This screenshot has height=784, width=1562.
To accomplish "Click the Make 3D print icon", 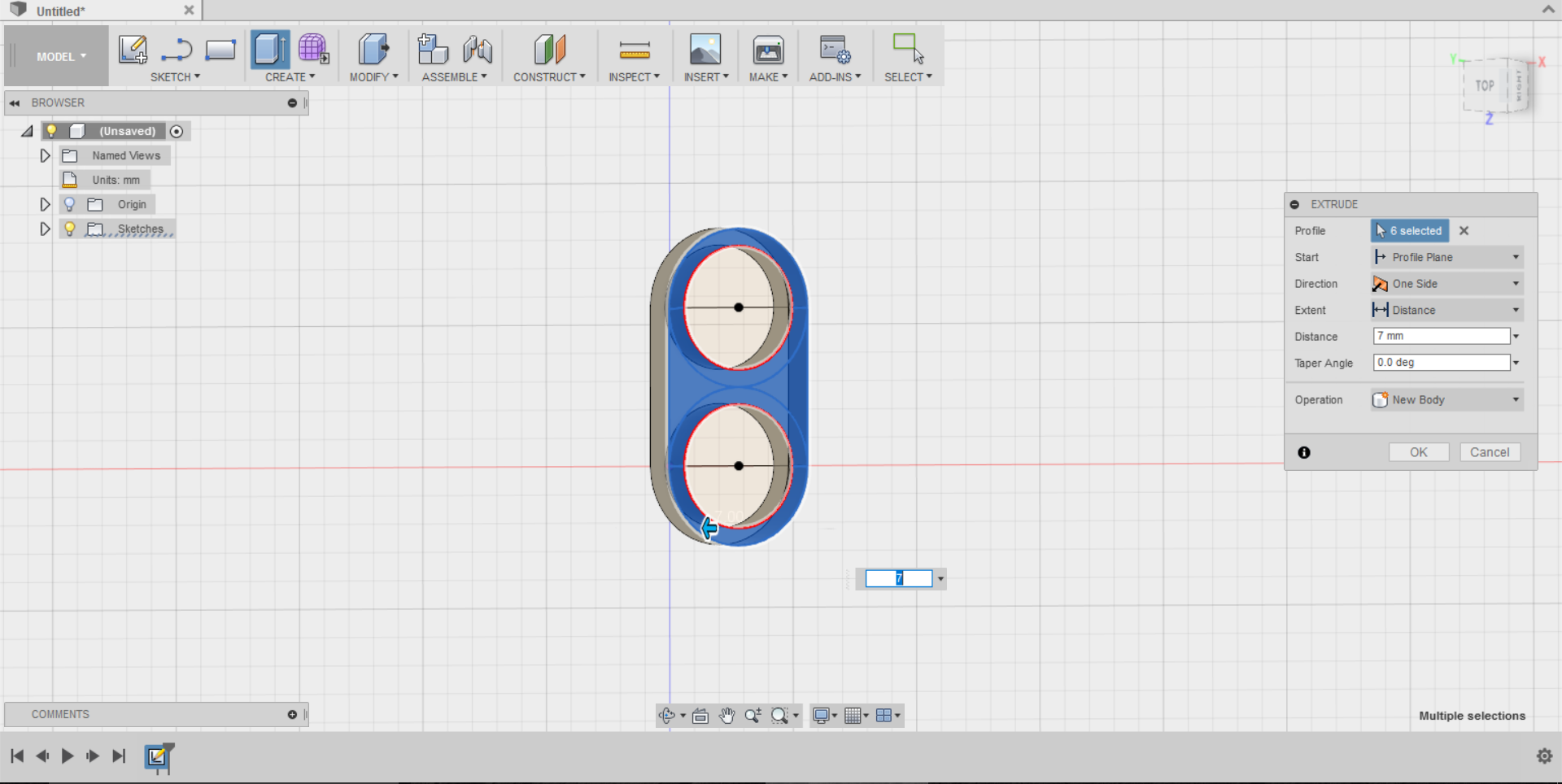I will click(768, 50).
